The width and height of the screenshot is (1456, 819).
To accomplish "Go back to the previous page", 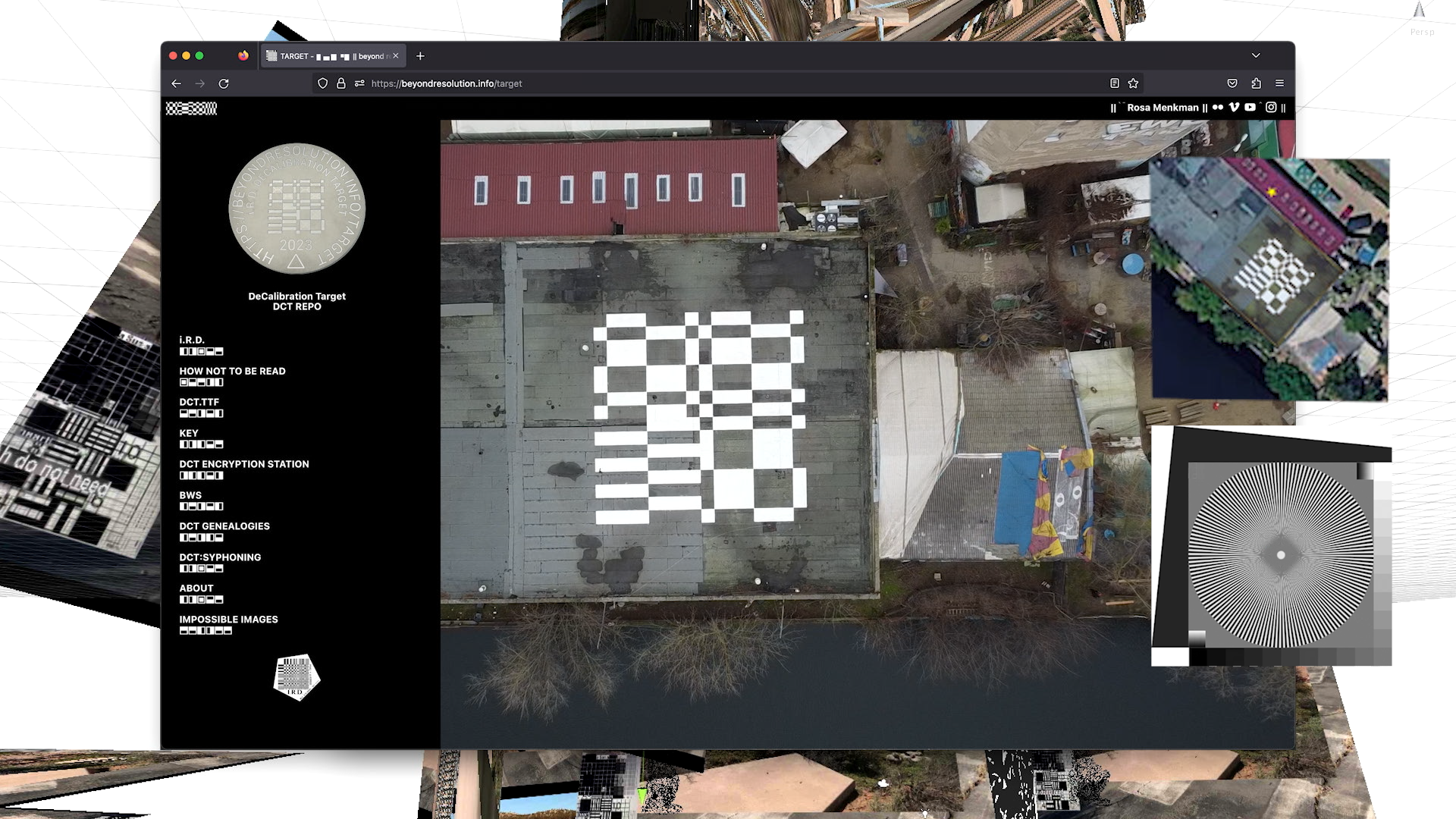I will [176, 83].
